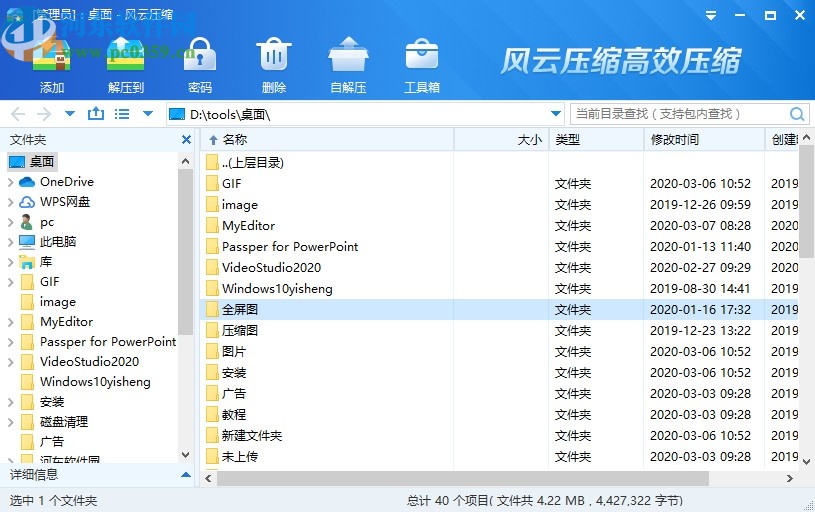Click the magnifier search icon

[x=797, y=114]
